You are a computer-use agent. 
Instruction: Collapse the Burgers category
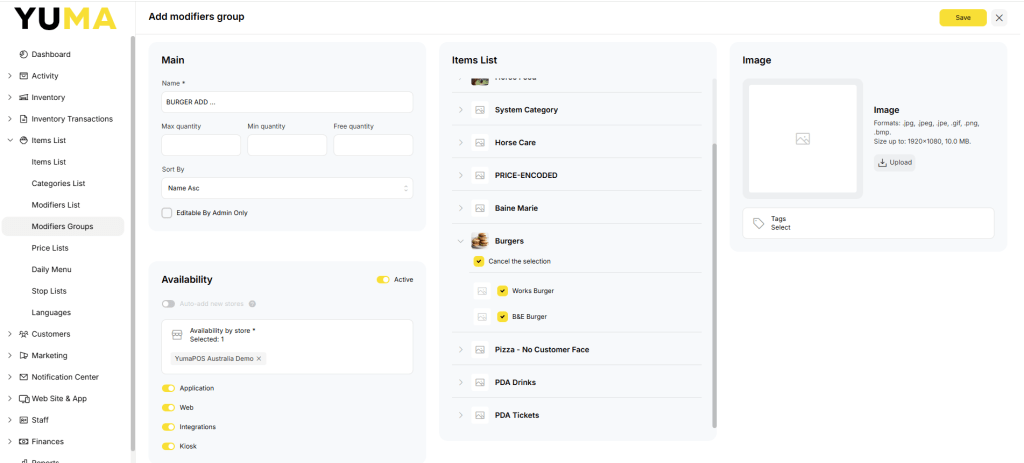(460, 241)
